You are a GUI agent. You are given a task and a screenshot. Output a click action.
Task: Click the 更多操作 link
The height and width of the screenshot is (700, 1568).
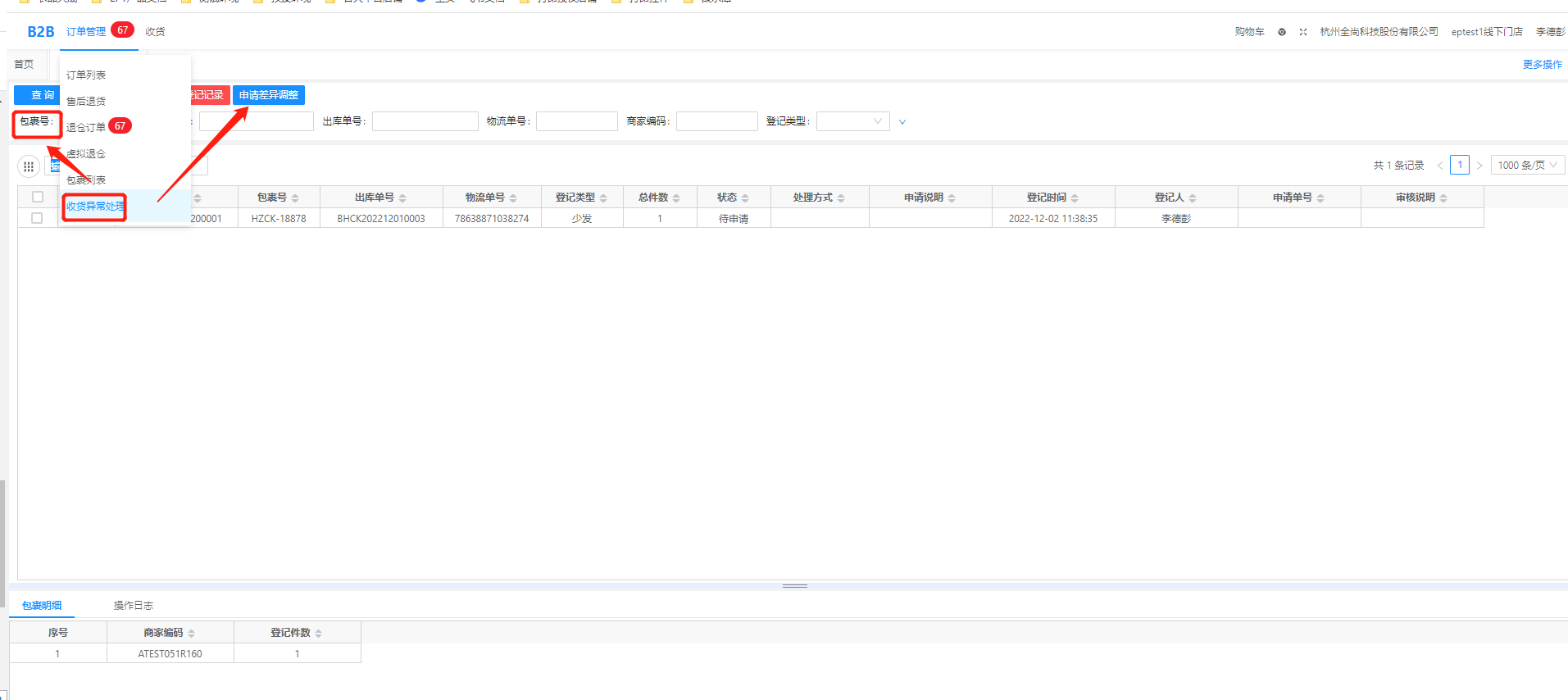click(x=1542, y=65)
